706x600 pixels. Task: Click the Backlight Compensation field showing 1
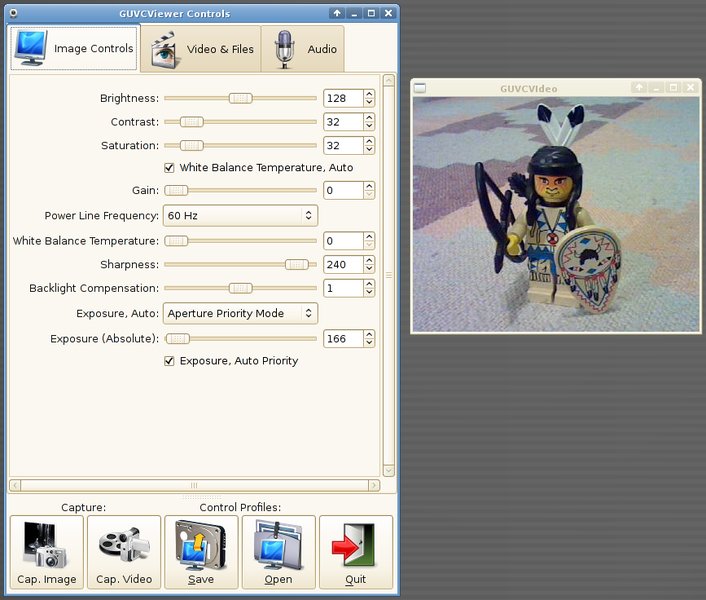click(x=344, y=288)
